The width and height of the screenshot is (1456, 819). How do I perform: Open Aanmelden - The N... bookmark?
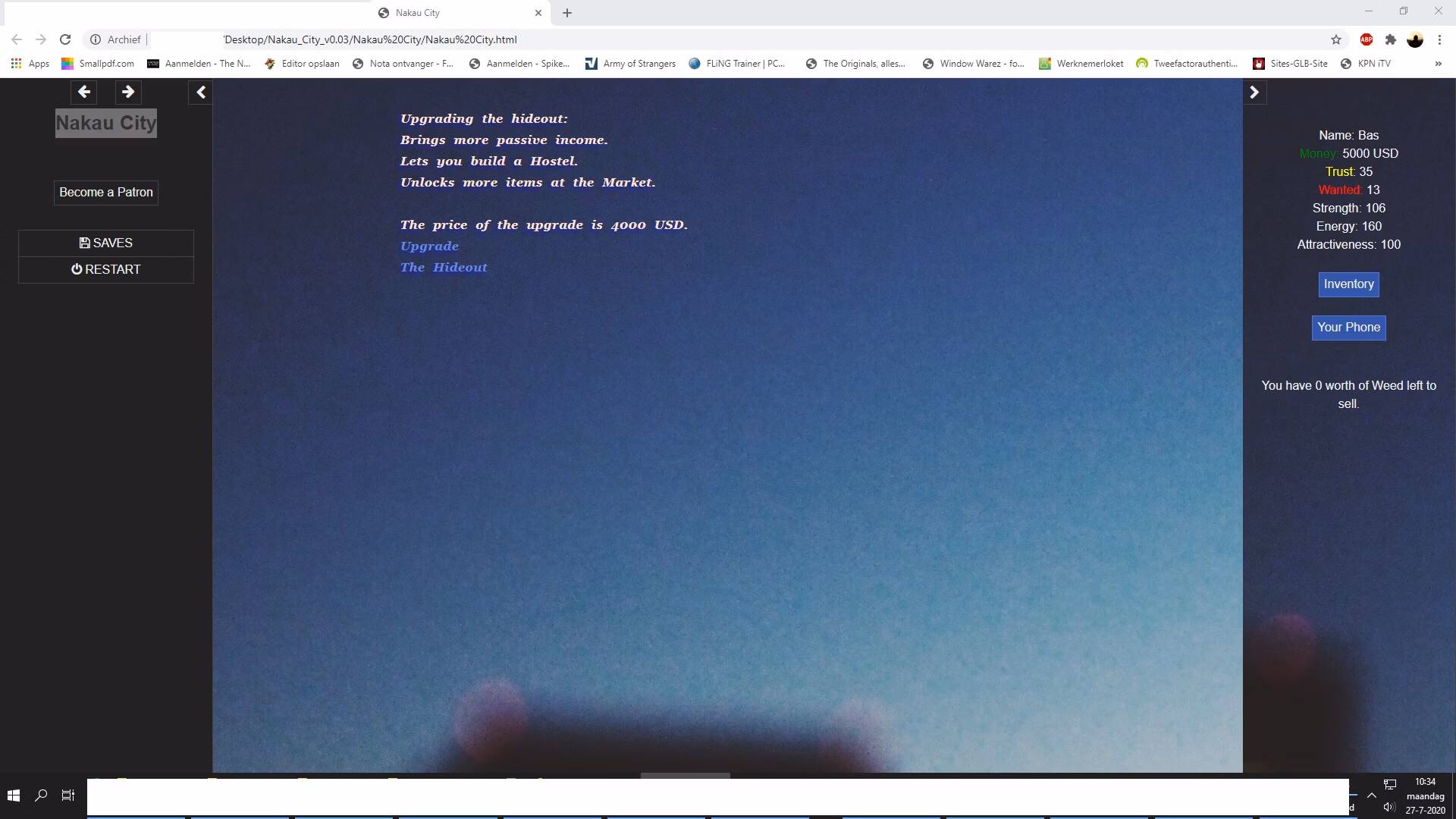(x=199, y=64)
